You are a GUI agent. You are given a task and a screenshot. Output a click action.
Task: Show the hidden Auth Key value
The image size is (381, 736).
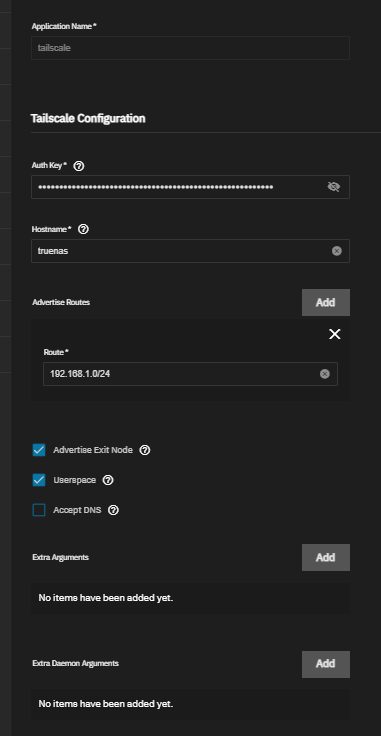tap(333, 187)
